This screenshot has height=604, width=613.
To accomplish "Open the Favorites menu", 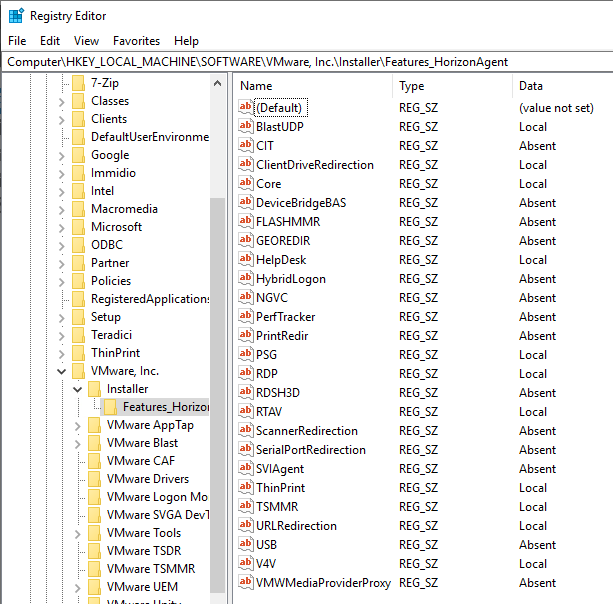I will (x=136, y=41).
